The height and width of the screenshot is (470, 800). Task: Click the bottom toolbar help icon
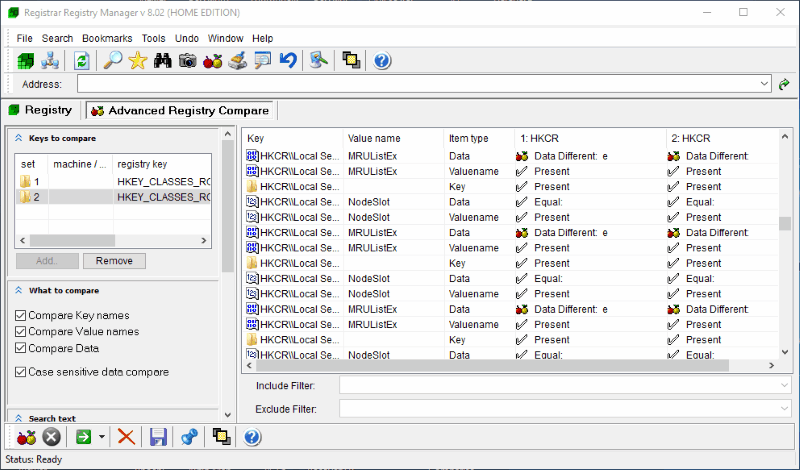click(252, 437)
